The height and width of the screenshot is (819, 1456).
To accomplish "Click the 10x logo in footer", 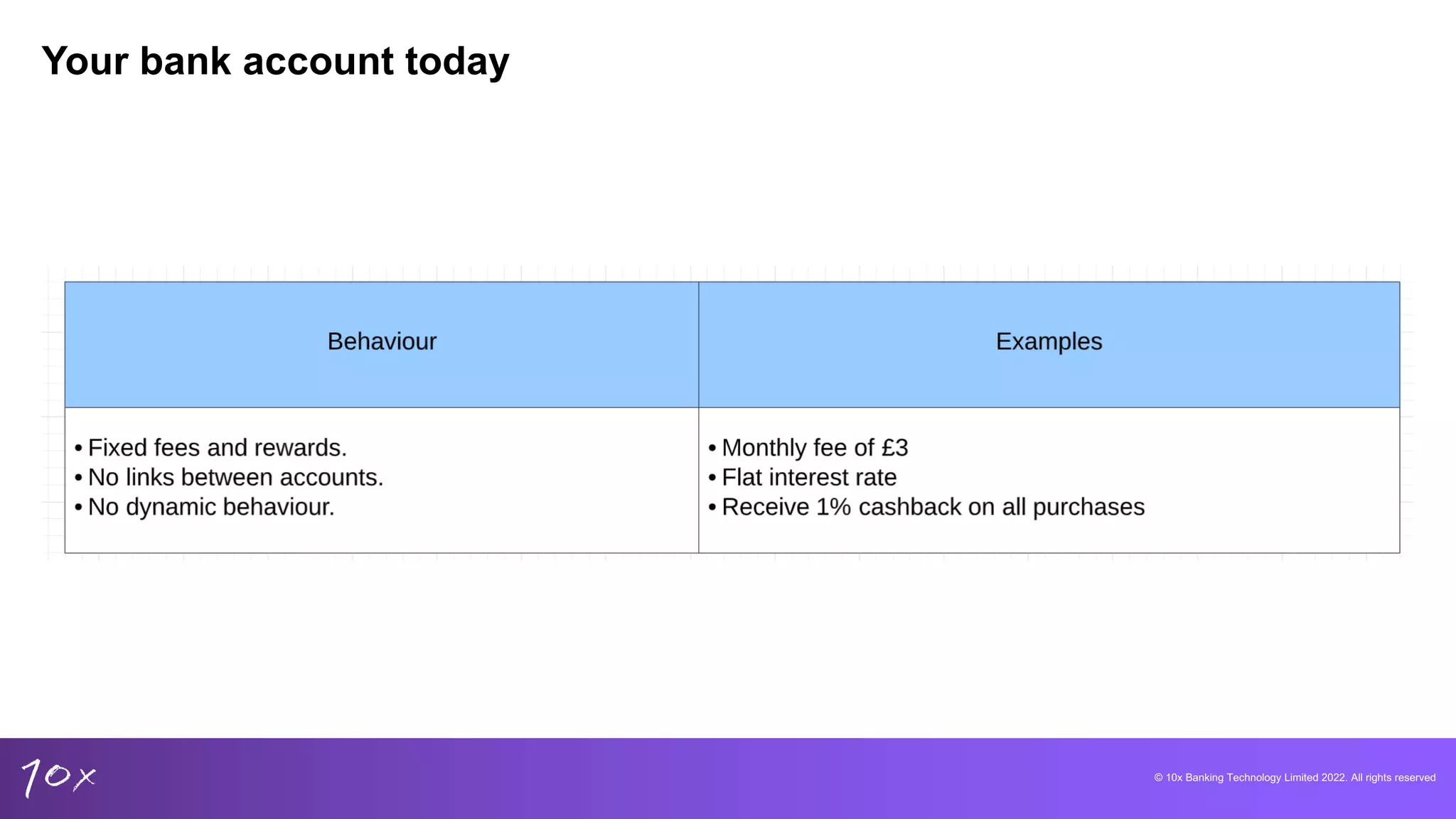I will (58, 778).
